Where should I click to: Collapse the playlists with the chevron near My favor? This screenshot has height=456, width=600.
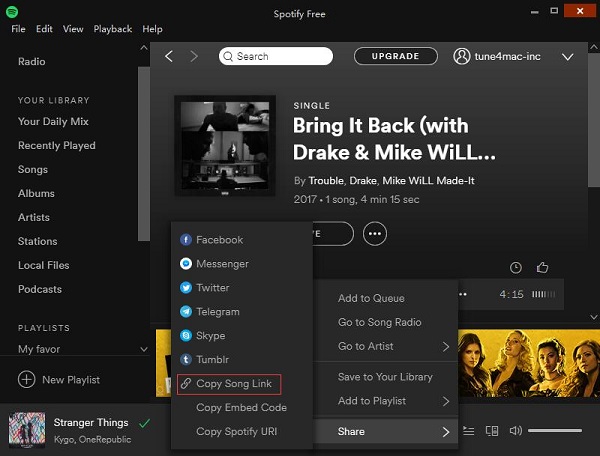[144, 349]
